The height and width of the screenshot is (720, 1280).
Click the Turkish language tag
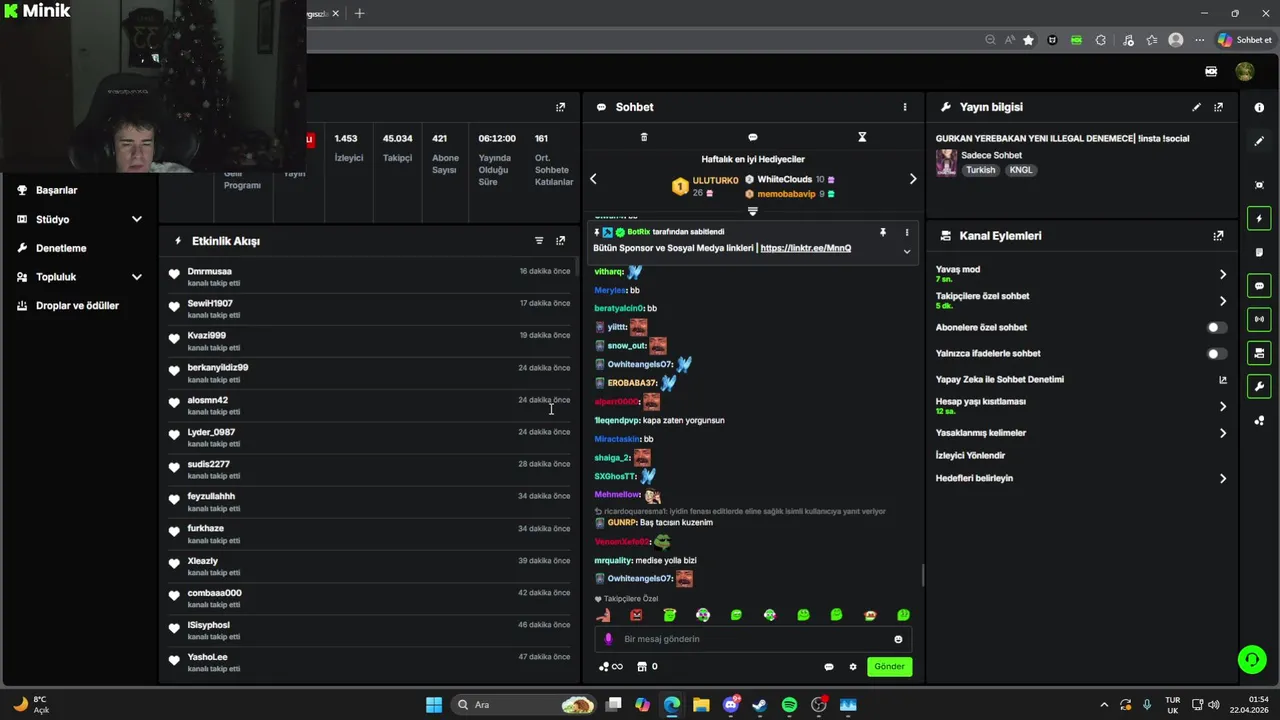coord(981,170)
